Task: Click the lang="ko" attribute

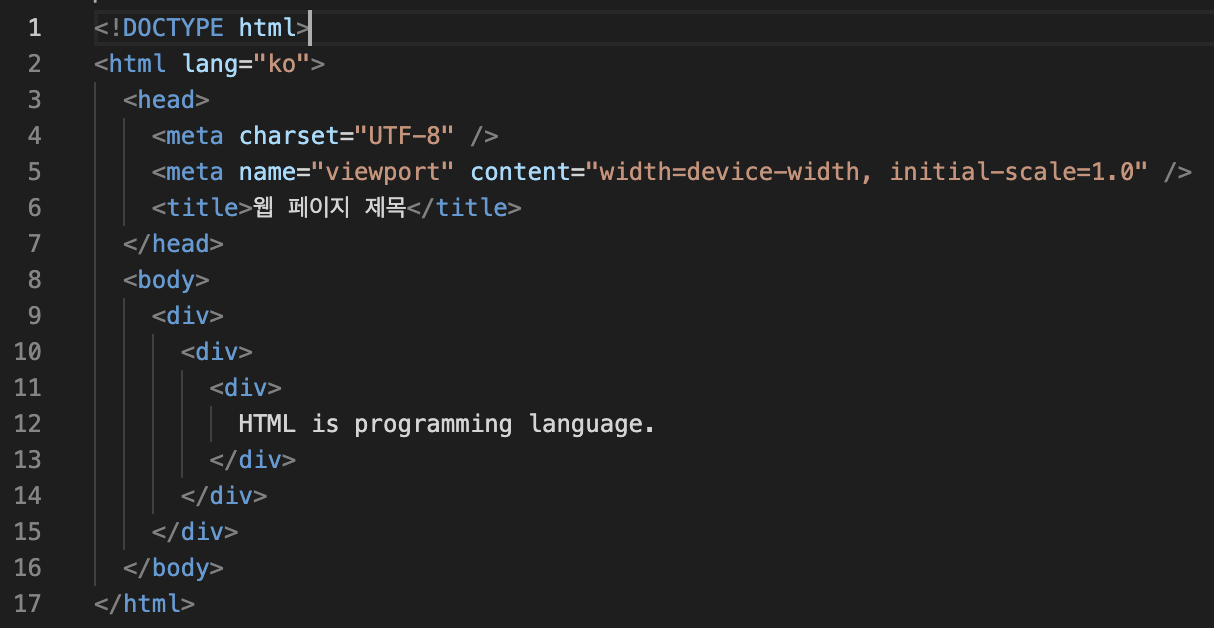Action: (x=247, y=64)
